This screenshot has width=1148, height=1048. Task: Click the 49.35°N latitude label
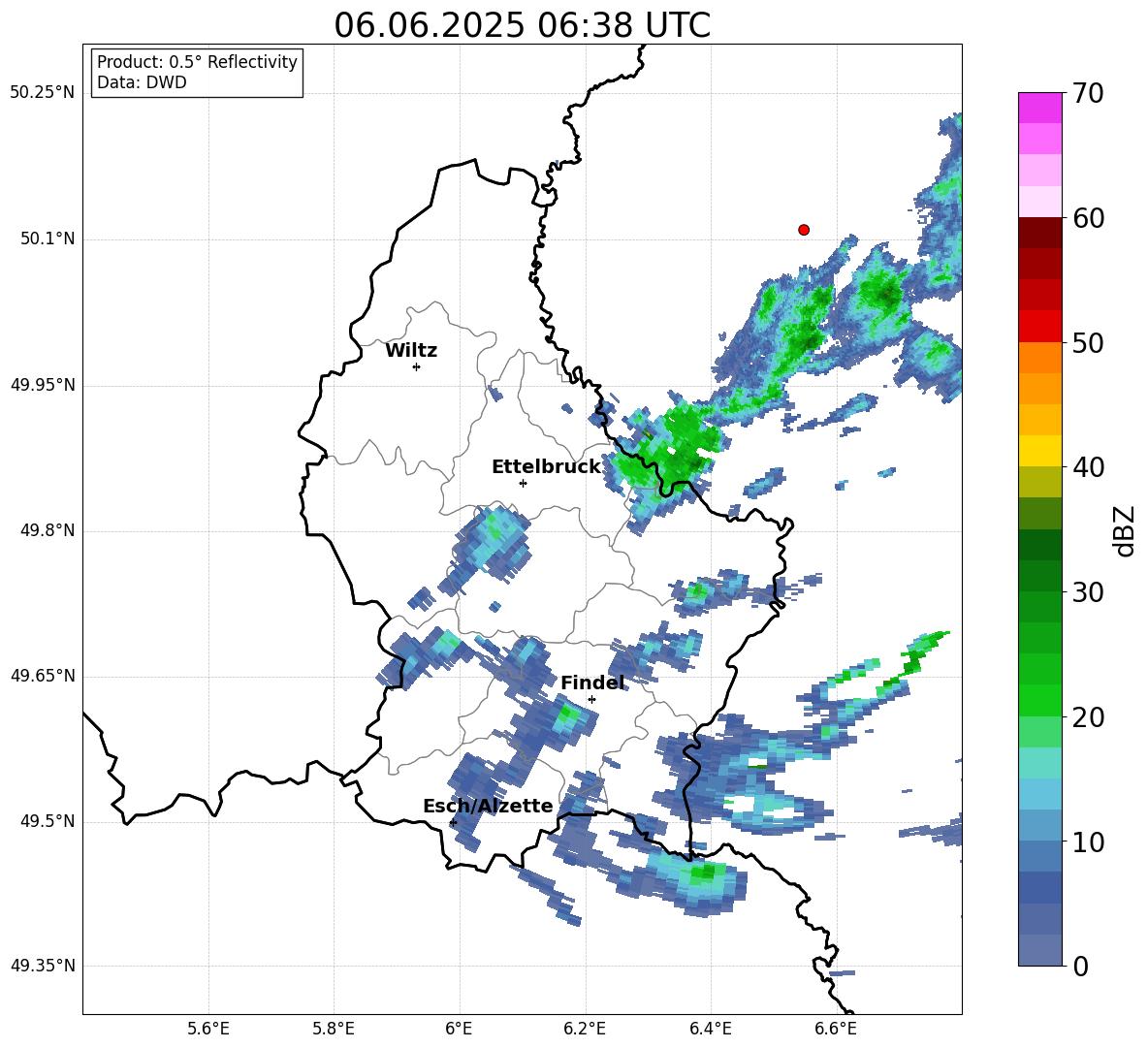pyautogui.click(x=43, y=966)
